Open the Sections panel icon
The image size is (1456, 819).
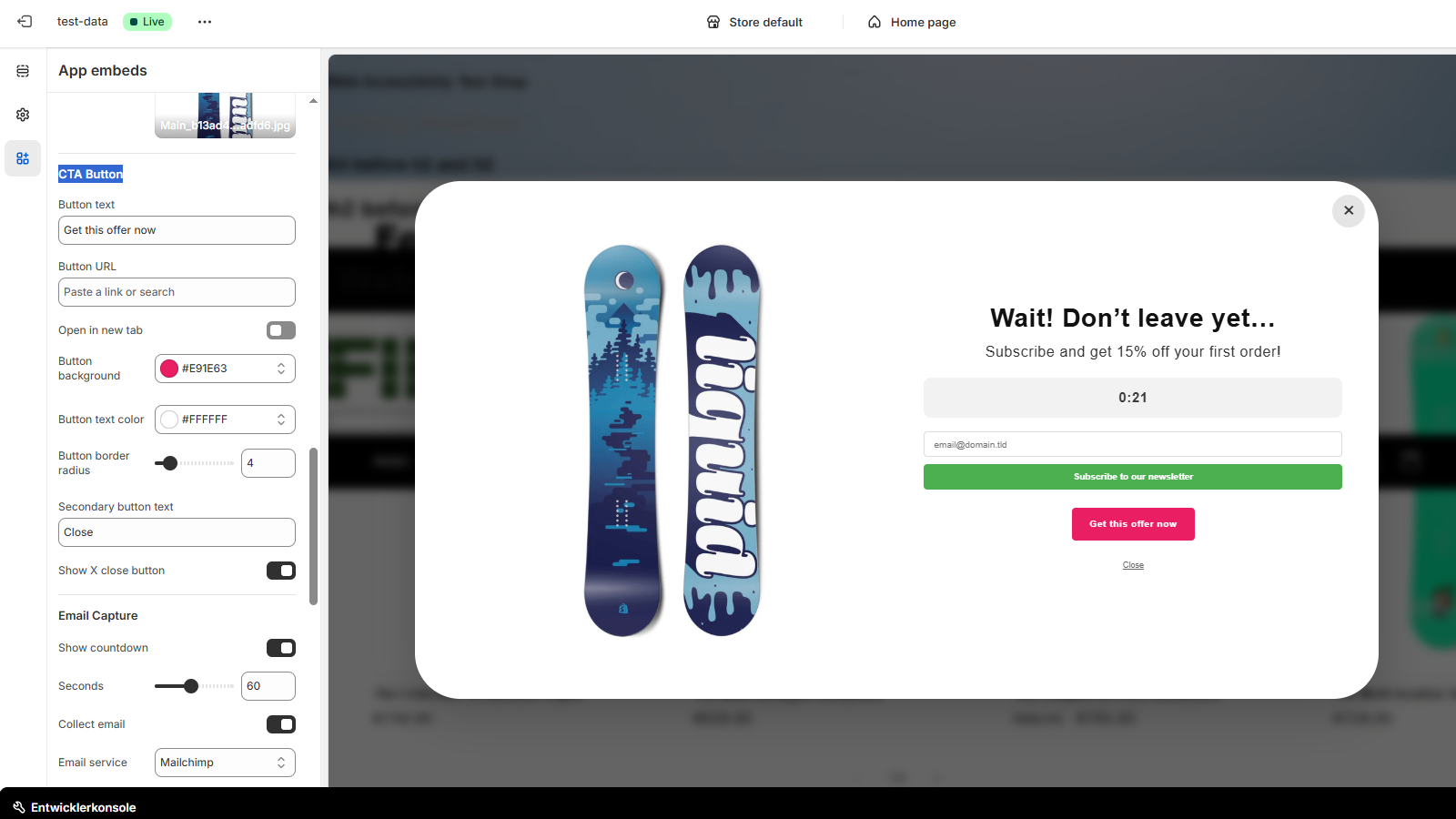click(23, 71)
